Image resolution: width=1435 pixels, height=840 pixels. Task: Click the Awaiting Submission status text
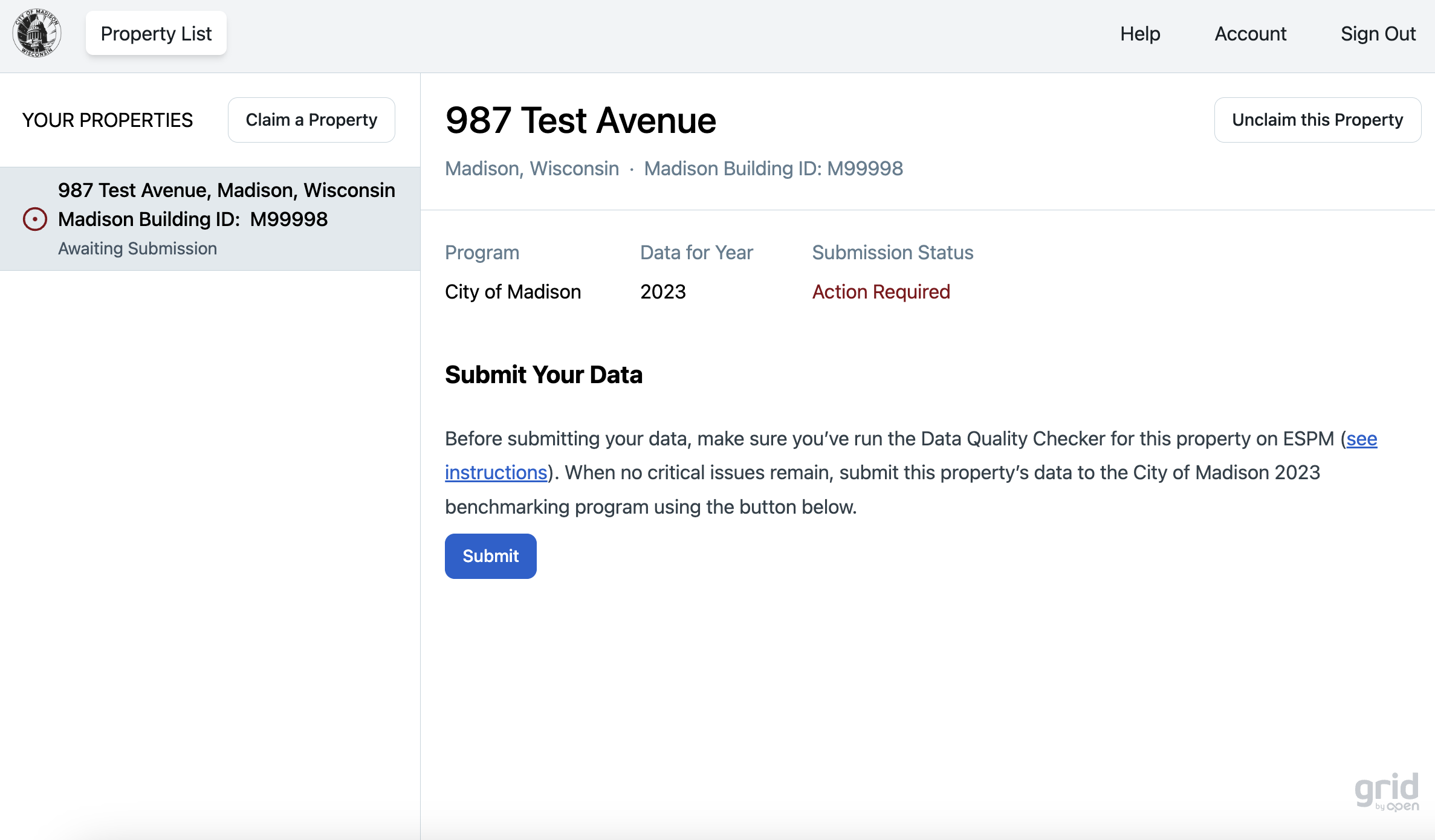tap(137, 248)
